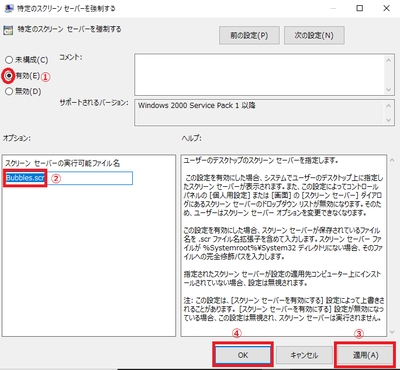Close the dialog window
This screenshot has height=370, width=400.
(386, 8)
